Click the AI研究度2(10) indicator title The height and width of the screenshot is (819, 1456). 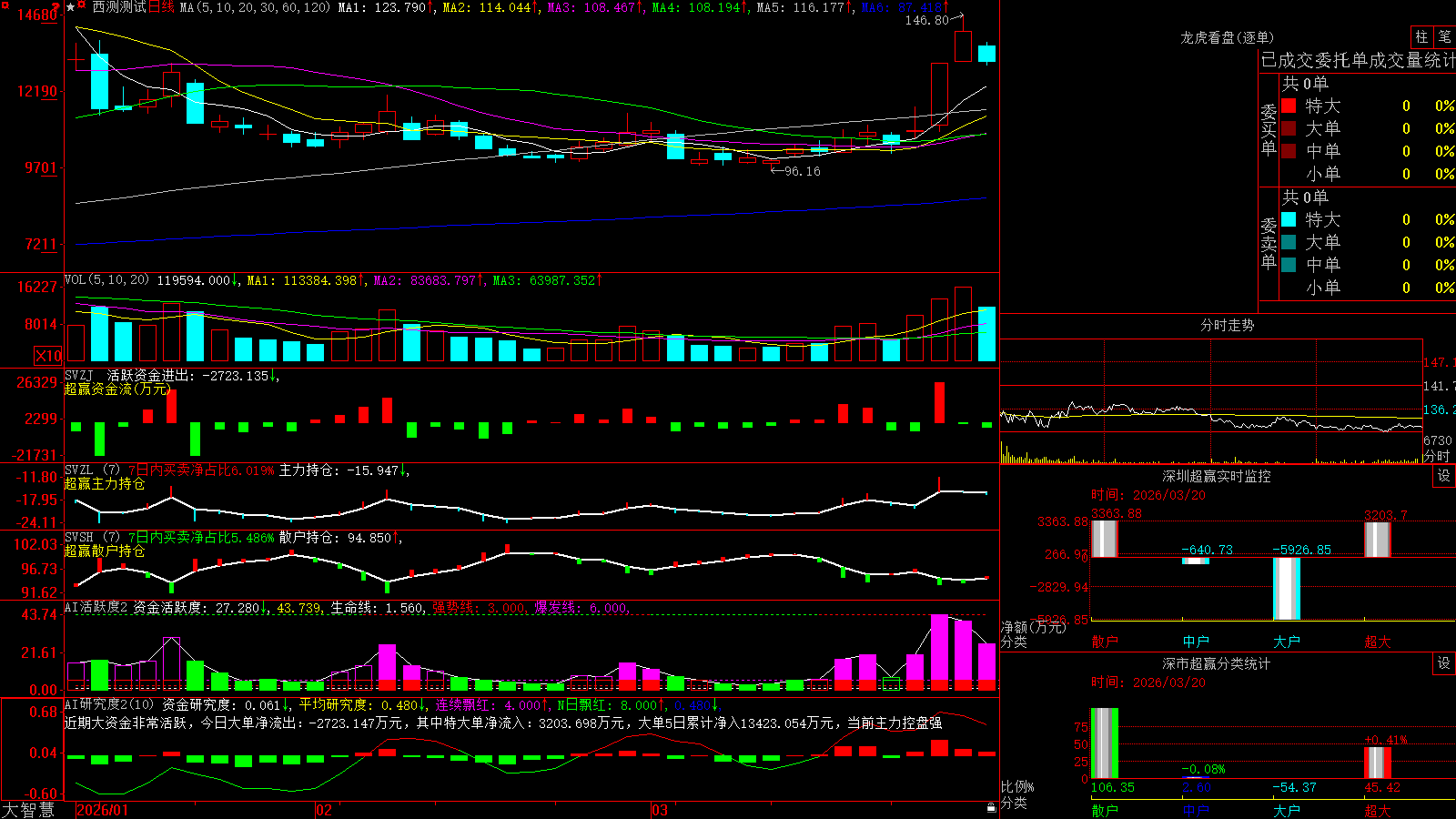tap(111, 704)
